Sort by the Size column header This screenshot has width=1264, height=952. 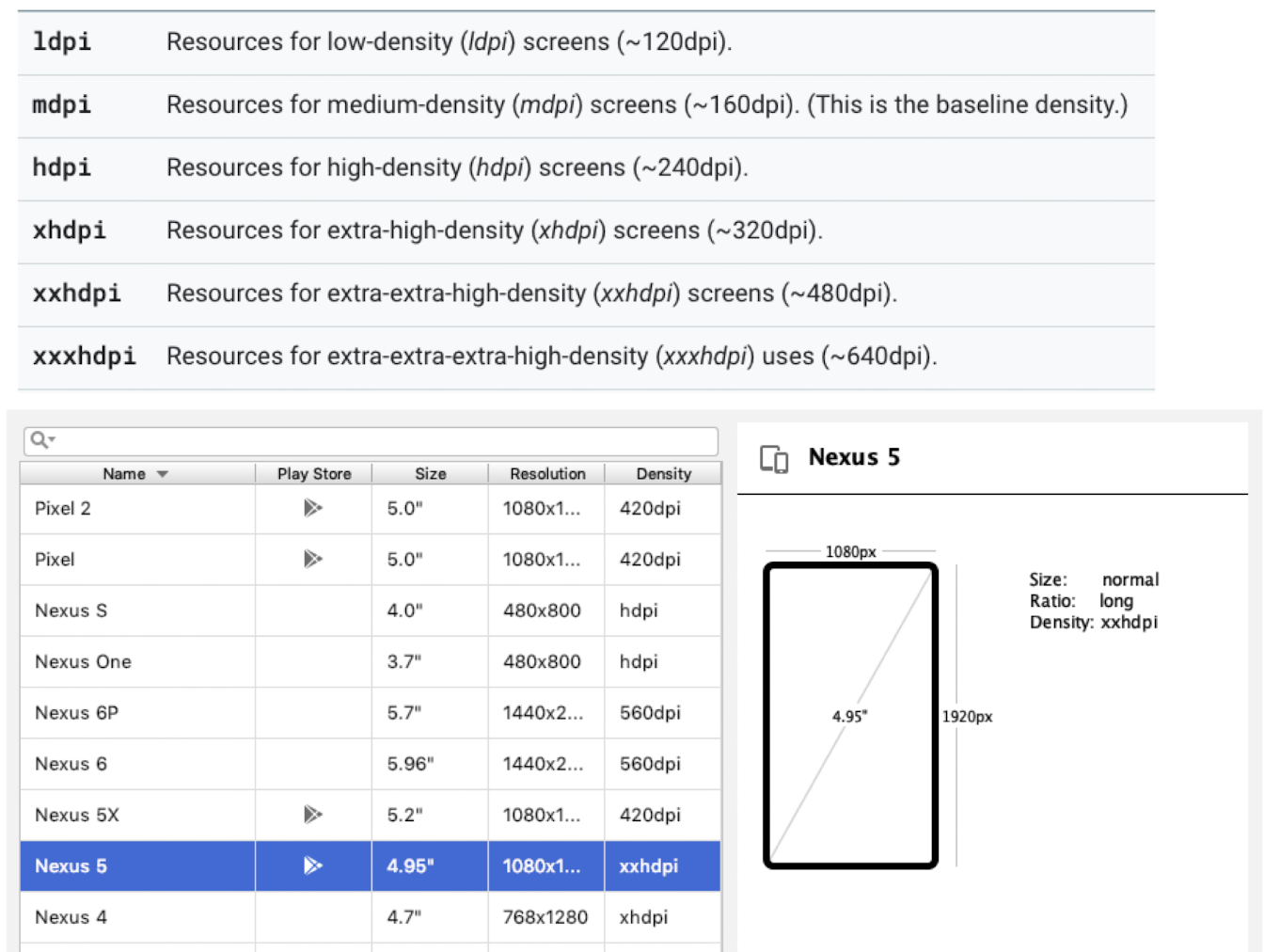click(x=431, y=473)
